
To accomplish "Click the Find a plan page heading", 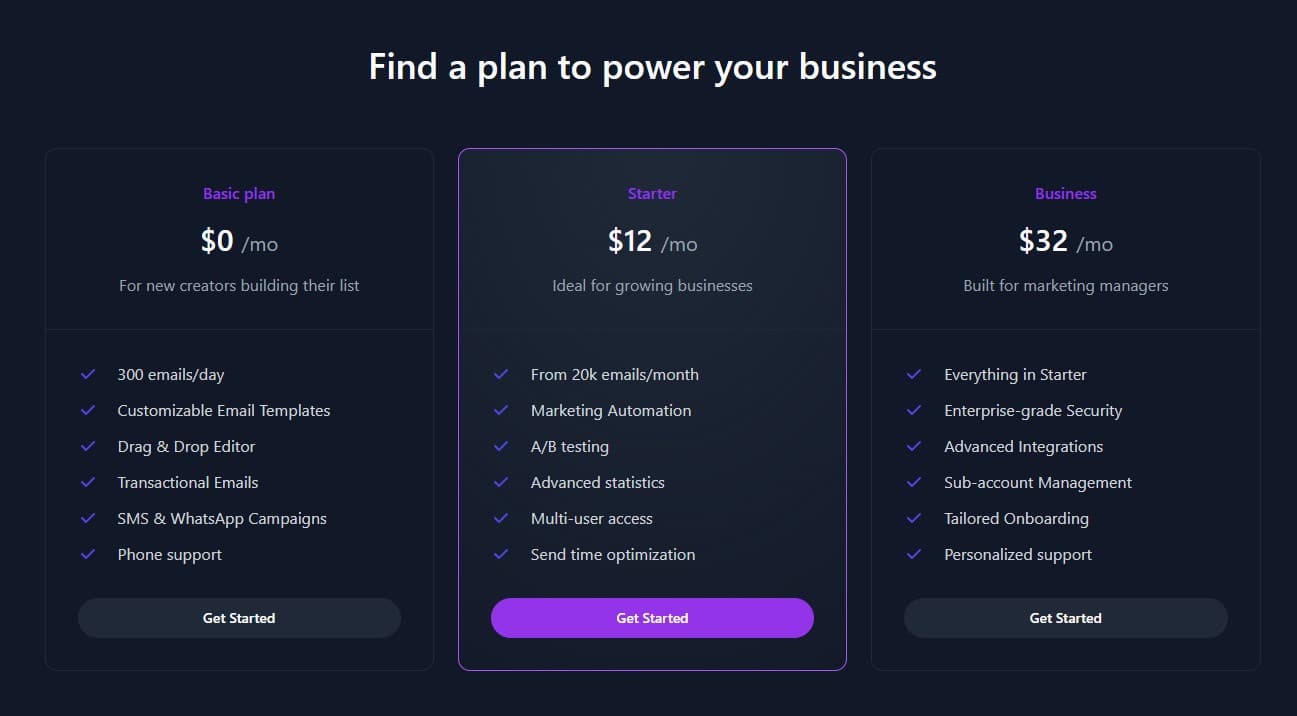I will pyautogui.click(x=652, y=66).
